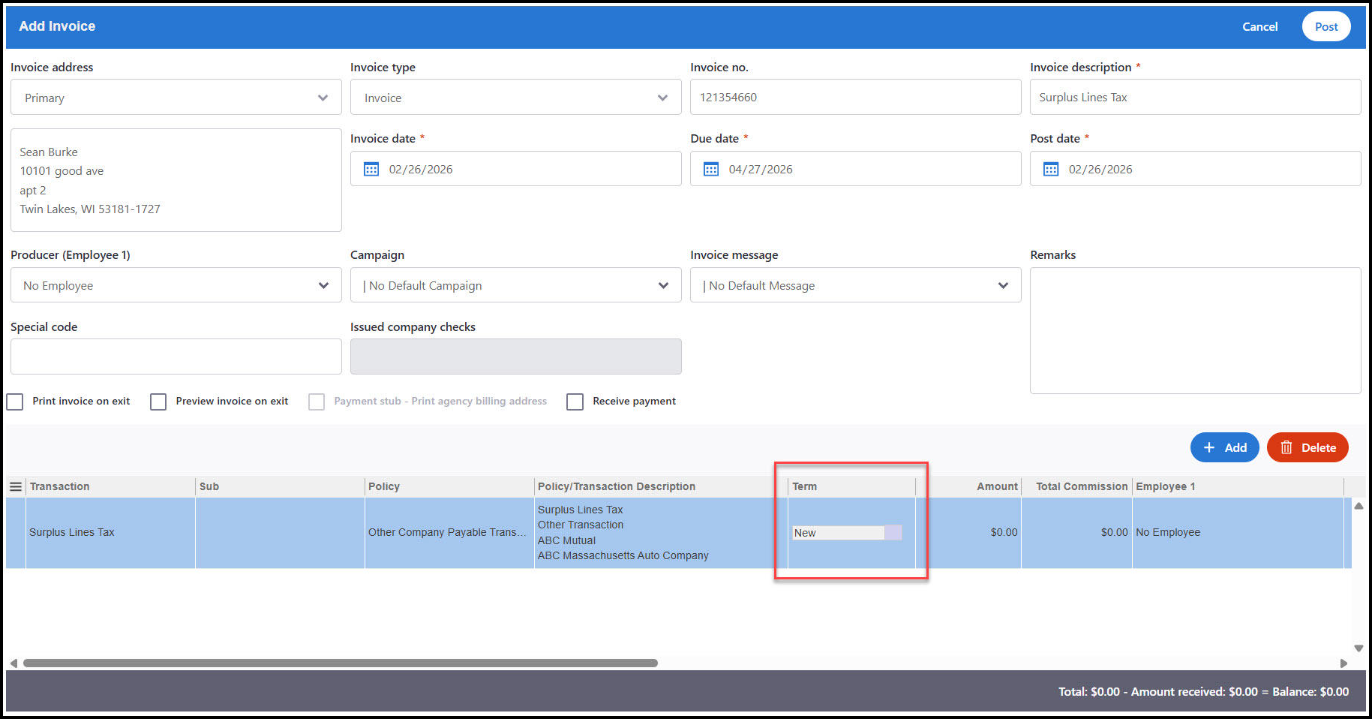Click the horizontal scroll left arrow
The image size is (1372, 719).
tap(13, 663)
